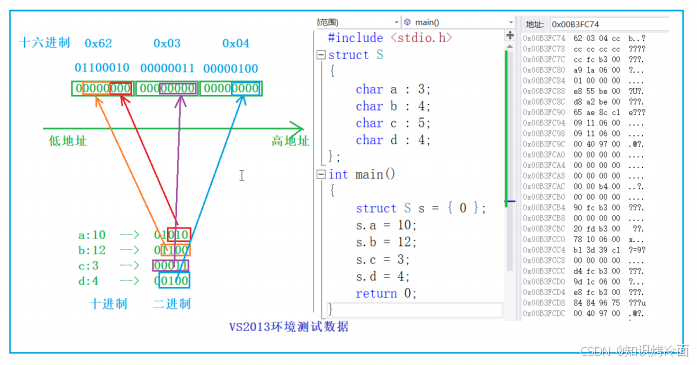Click the binary value 01100010 in the diagram
This screenshot has height=365, width=697.
[x=102, y=68]
